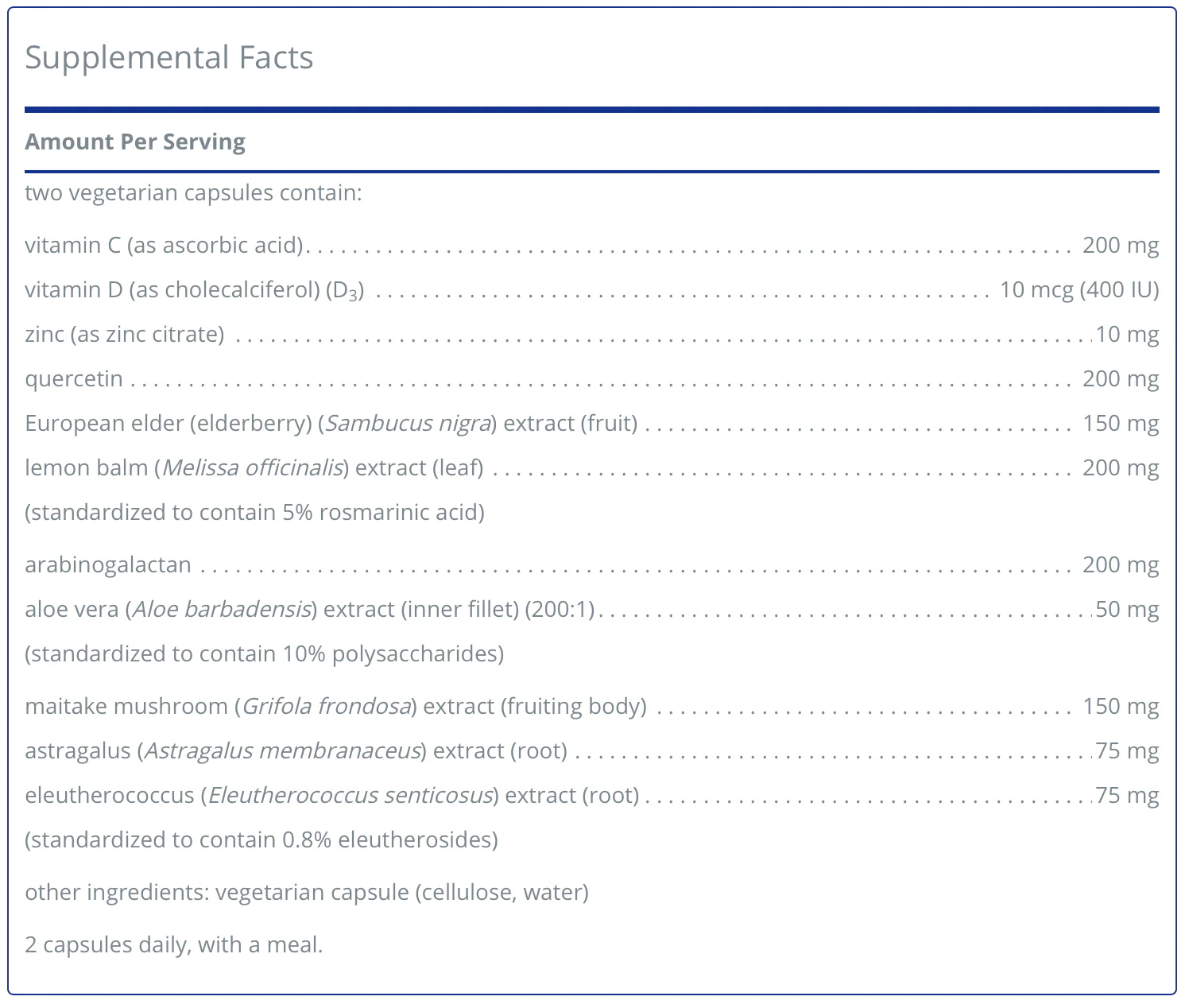Image resolution: width=1189 pixels, height=1008 pixels.
Task: Click the 2 capsules daily dosage text
Action: coord(174,944)
